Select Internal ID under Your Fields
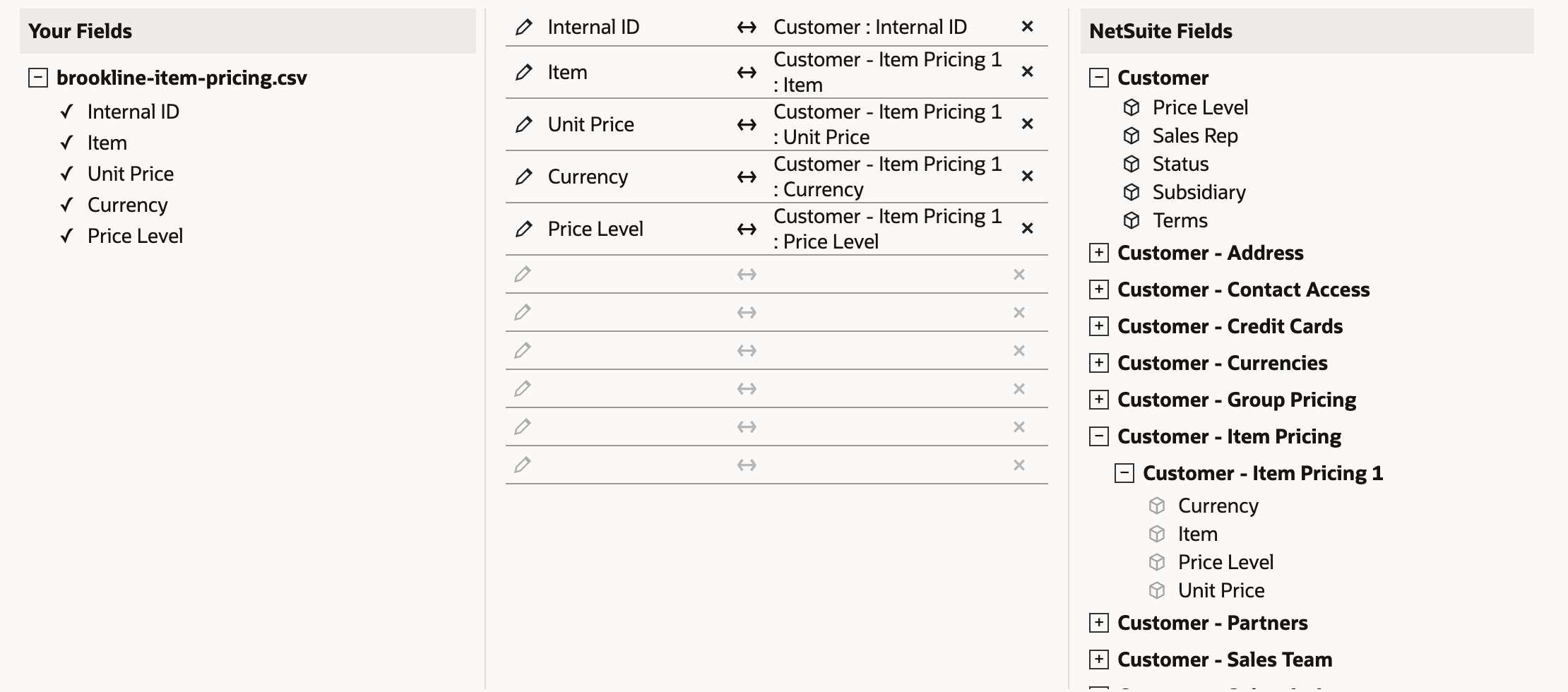The image size is (1568, 692). click(x=133, y=112)
